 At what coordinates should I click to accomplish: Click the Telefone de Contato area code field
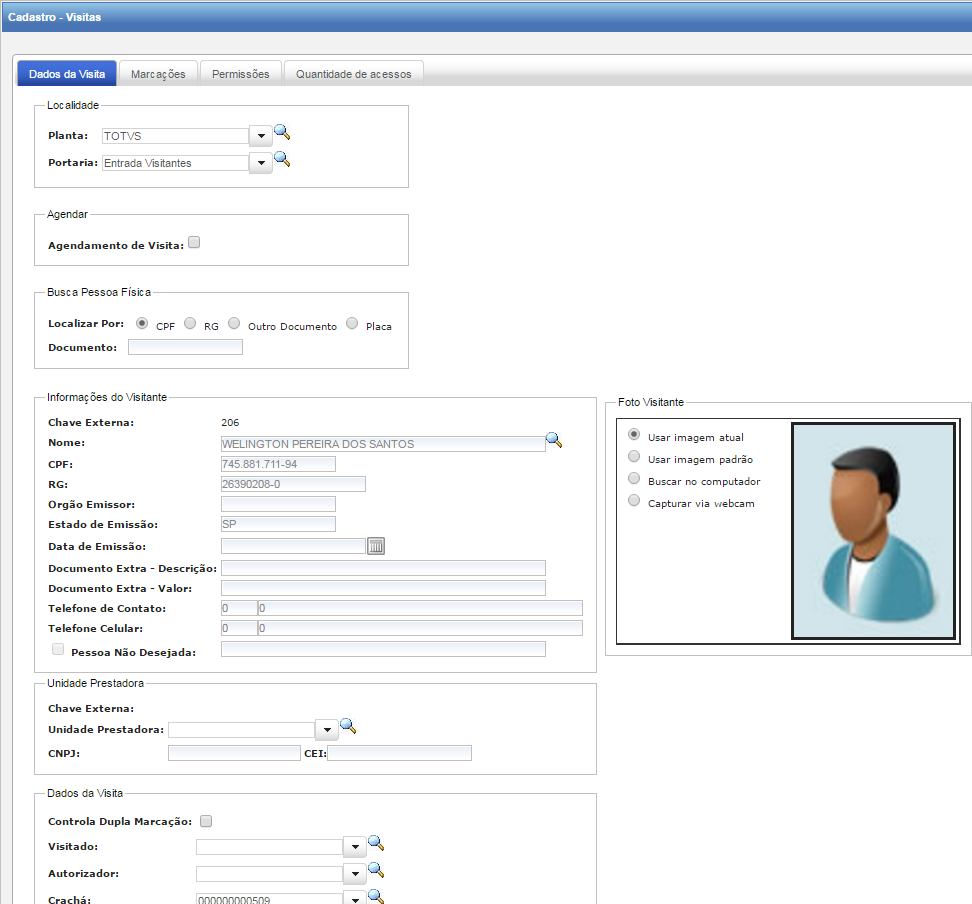pos(239,608)
